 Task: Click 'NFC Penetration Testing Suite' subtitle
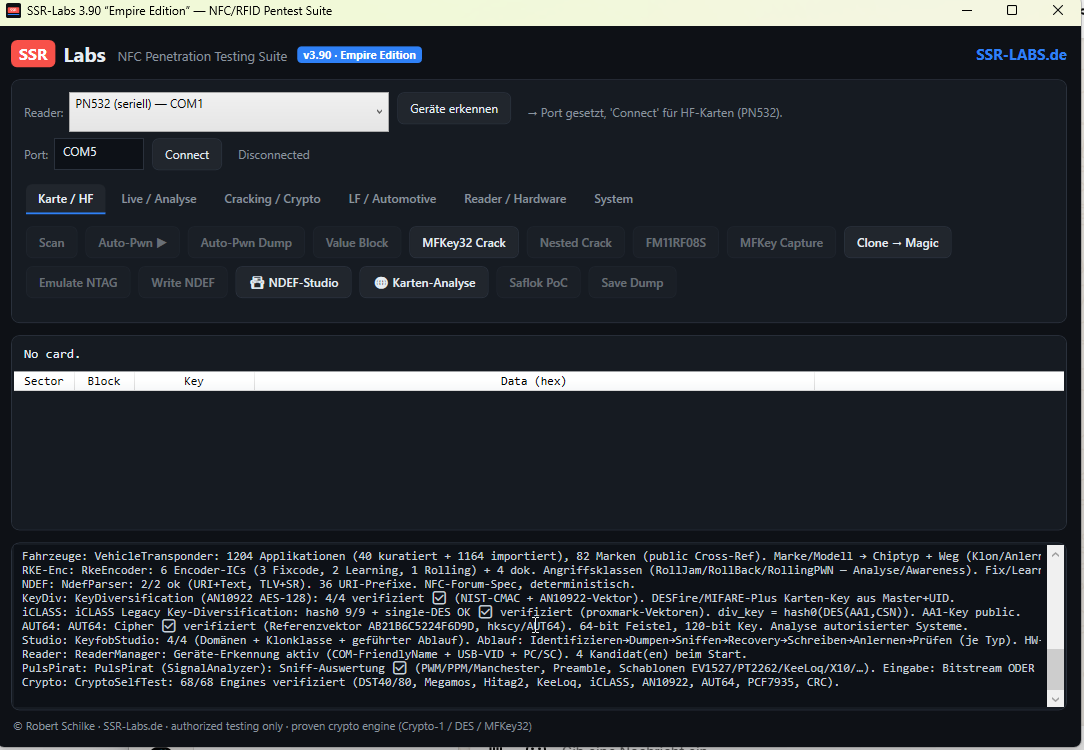[x=202, y=56]
